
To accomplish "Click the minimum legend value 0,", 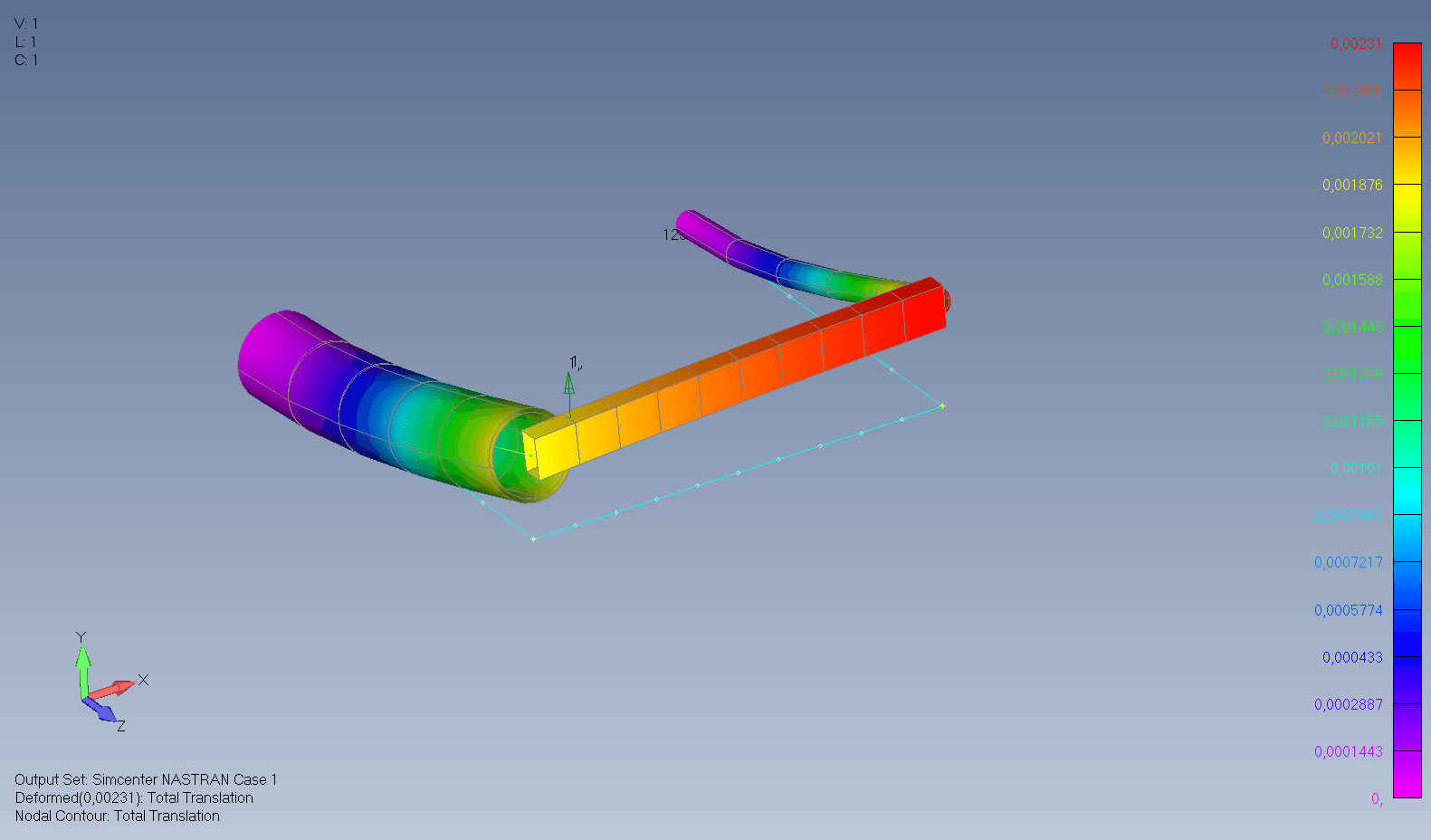I will click(x=1377, y=798).
